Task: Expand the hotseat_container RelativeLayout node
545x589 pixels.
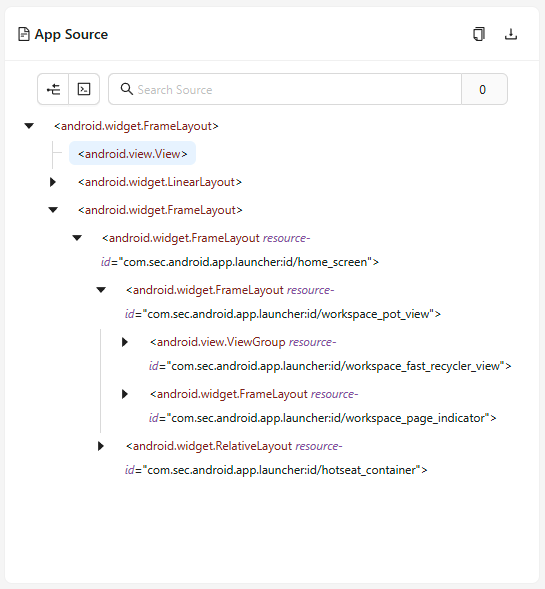Action: [101, 446]
